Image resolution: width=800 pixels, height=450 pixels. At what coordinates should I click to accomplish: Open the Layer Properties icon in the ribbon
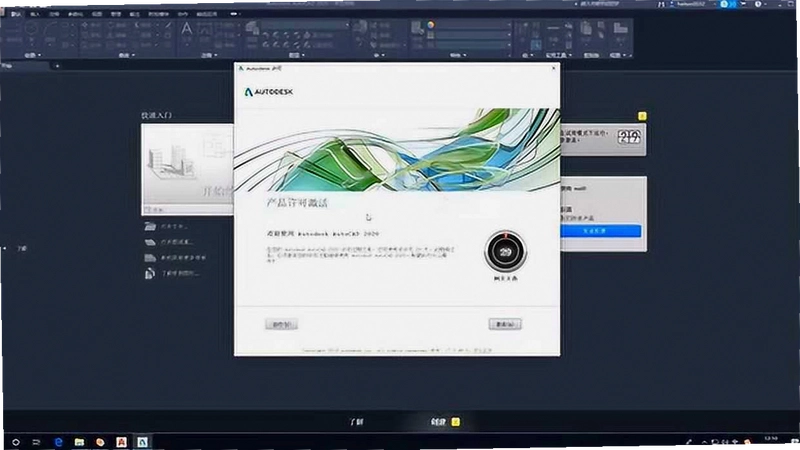pyautogui.click(x=253, y=28)
